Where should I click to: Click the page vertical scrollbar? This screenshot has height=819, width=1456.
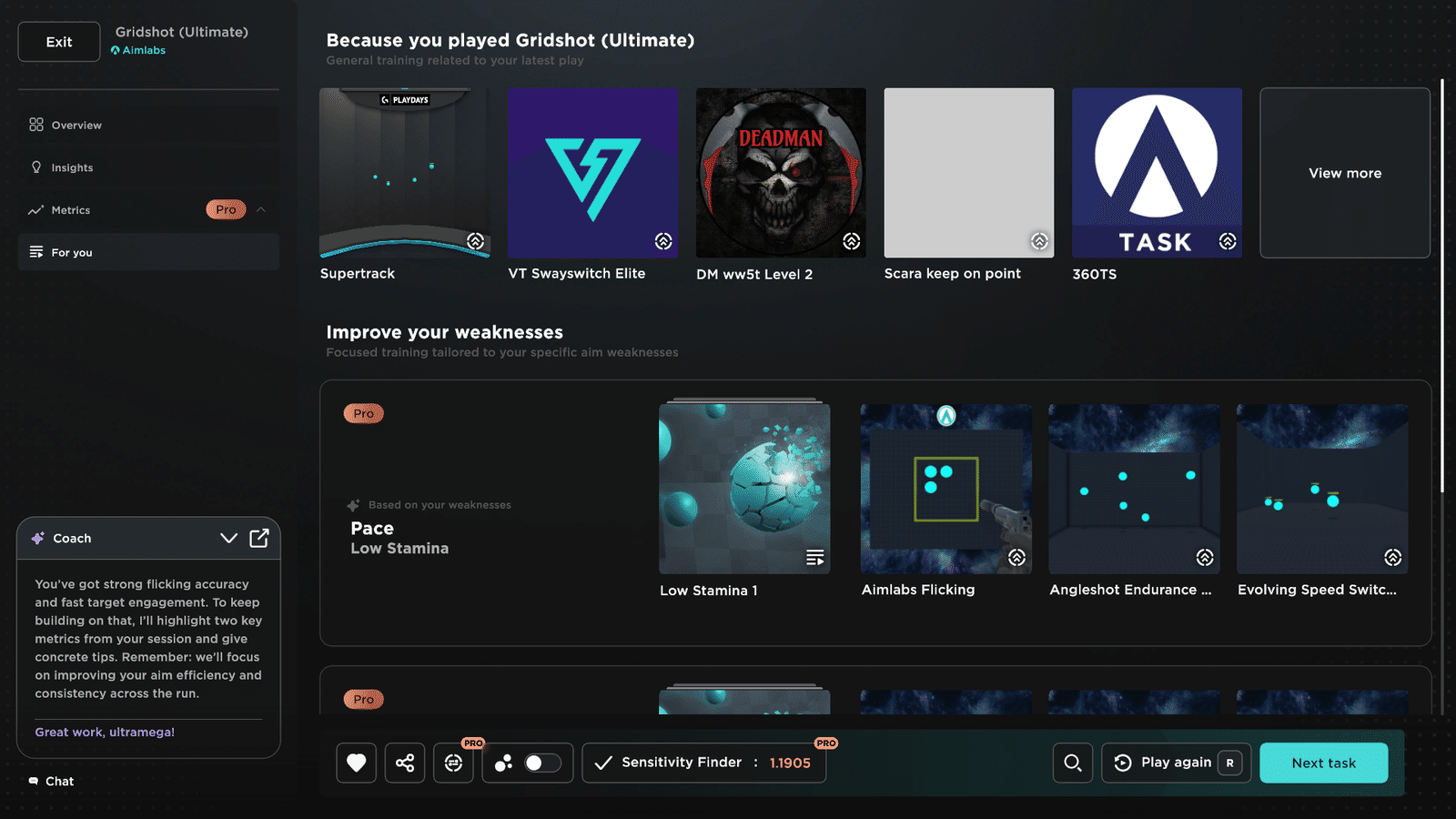point(1442,287)
